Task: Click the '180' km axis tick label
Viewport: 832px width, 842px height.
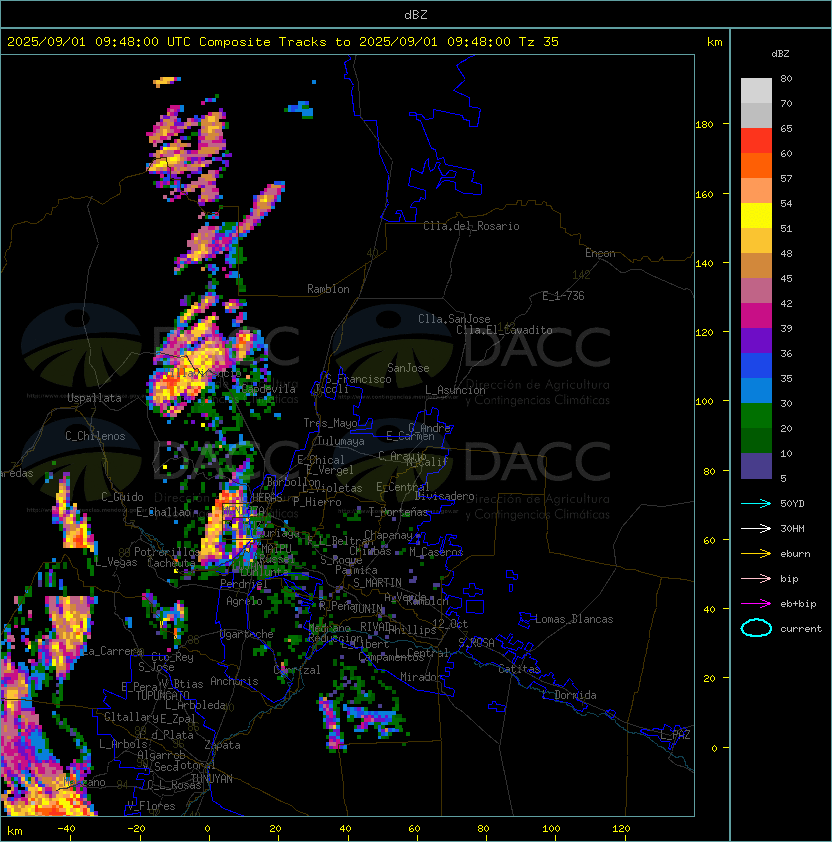Action: [x=704, y=125]
